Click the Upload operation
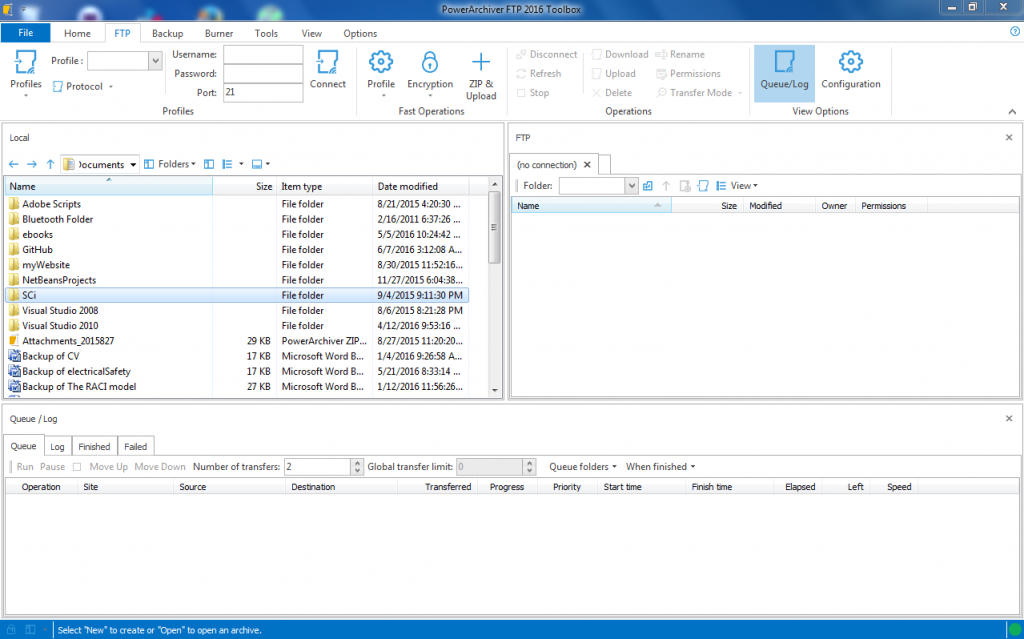Screen dimensions: 1024x639 [613, 73]
